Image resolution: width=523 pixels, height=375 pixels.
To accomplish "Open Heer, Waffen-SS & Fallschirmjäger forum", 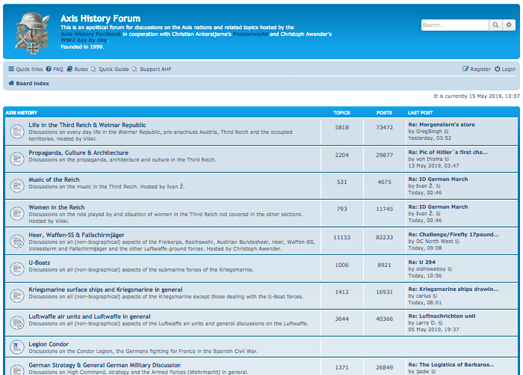I will click(76, 235).
